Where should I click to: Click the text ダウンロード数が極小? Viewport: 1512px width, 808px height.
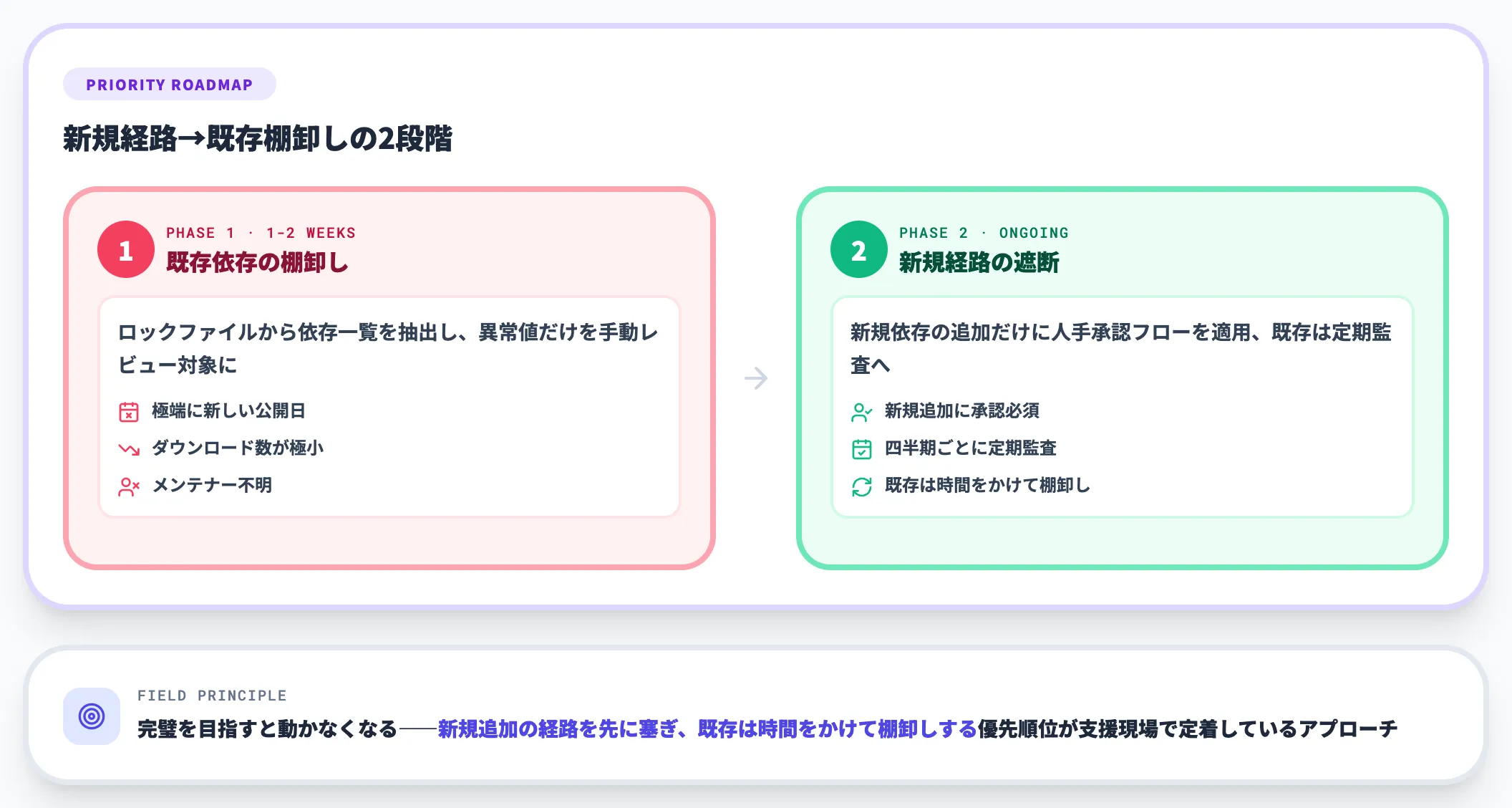(238, 448)
